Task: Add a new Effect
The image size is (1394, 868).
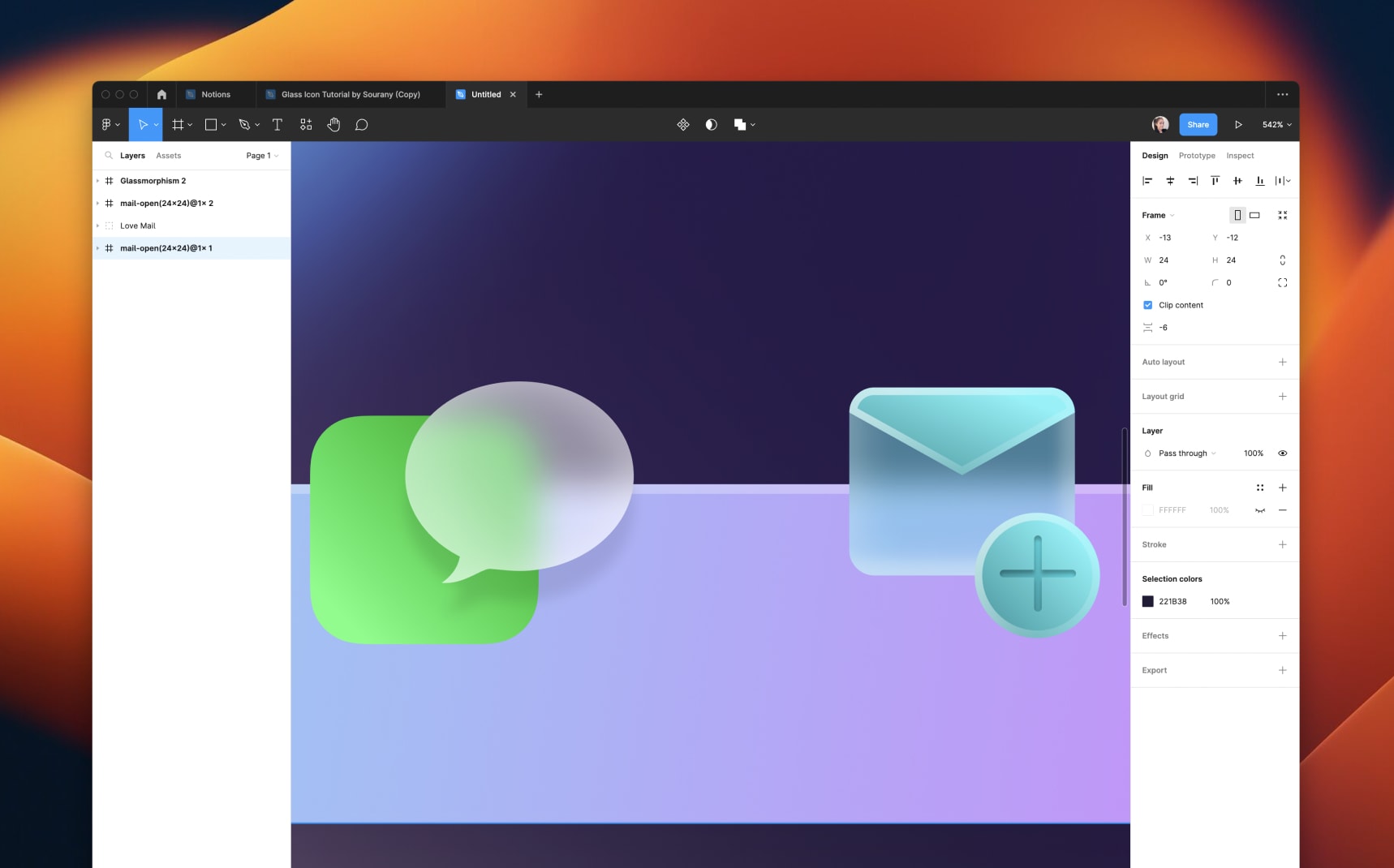Action: 1282,635
